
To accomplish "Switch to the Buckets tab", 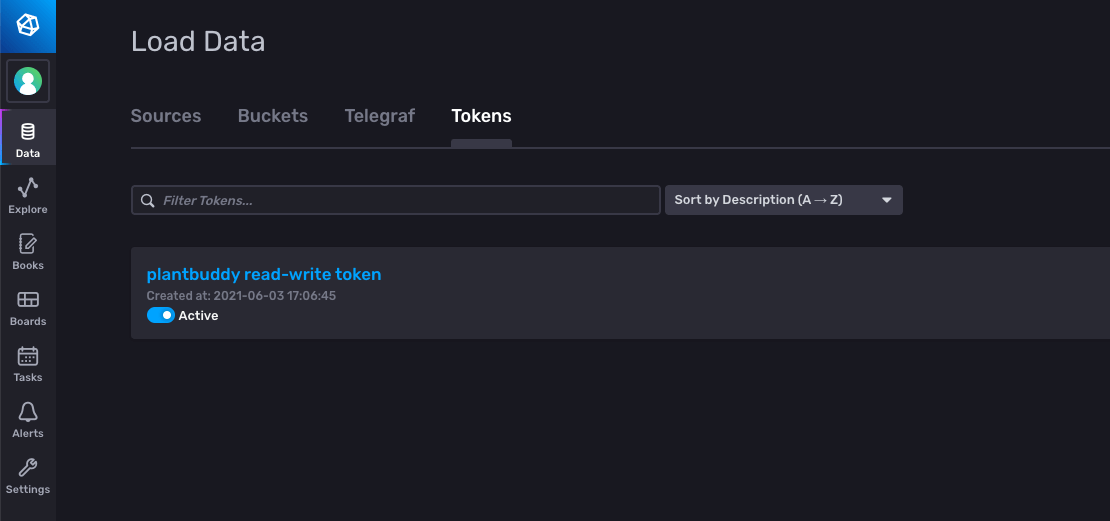I will click(x=273, y=116).
